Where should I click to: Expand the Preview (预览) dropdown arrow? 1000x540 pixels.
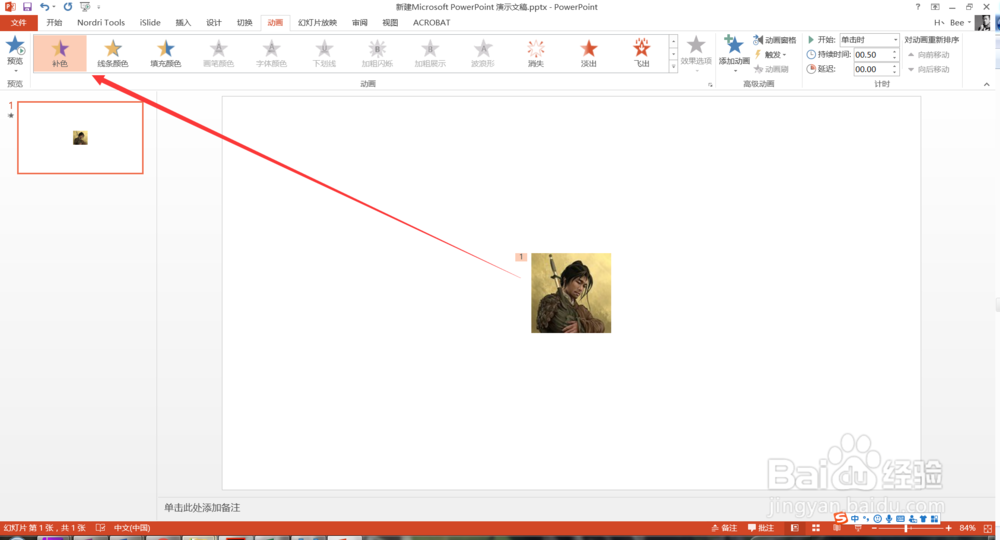(x=15, y=71)
